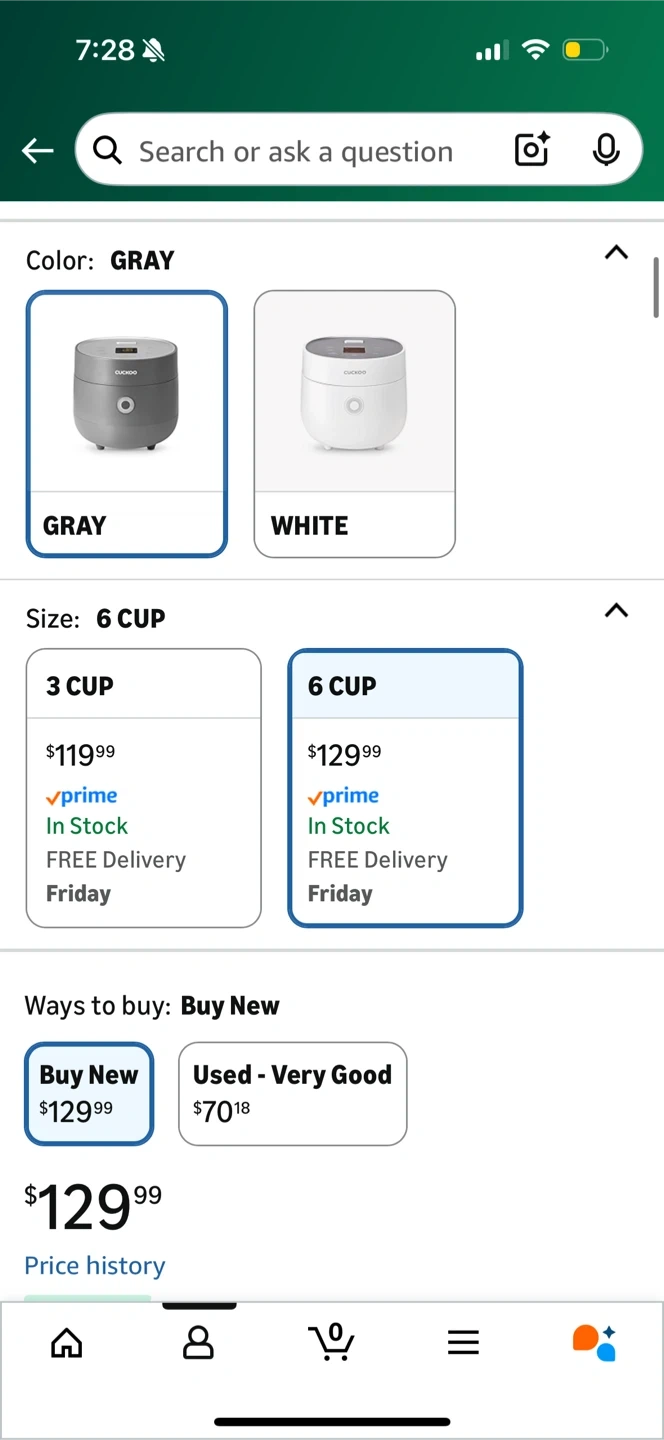Choose the 6 CUP size option
Viewport: 664px width, 1440px height.
[405, 788]
